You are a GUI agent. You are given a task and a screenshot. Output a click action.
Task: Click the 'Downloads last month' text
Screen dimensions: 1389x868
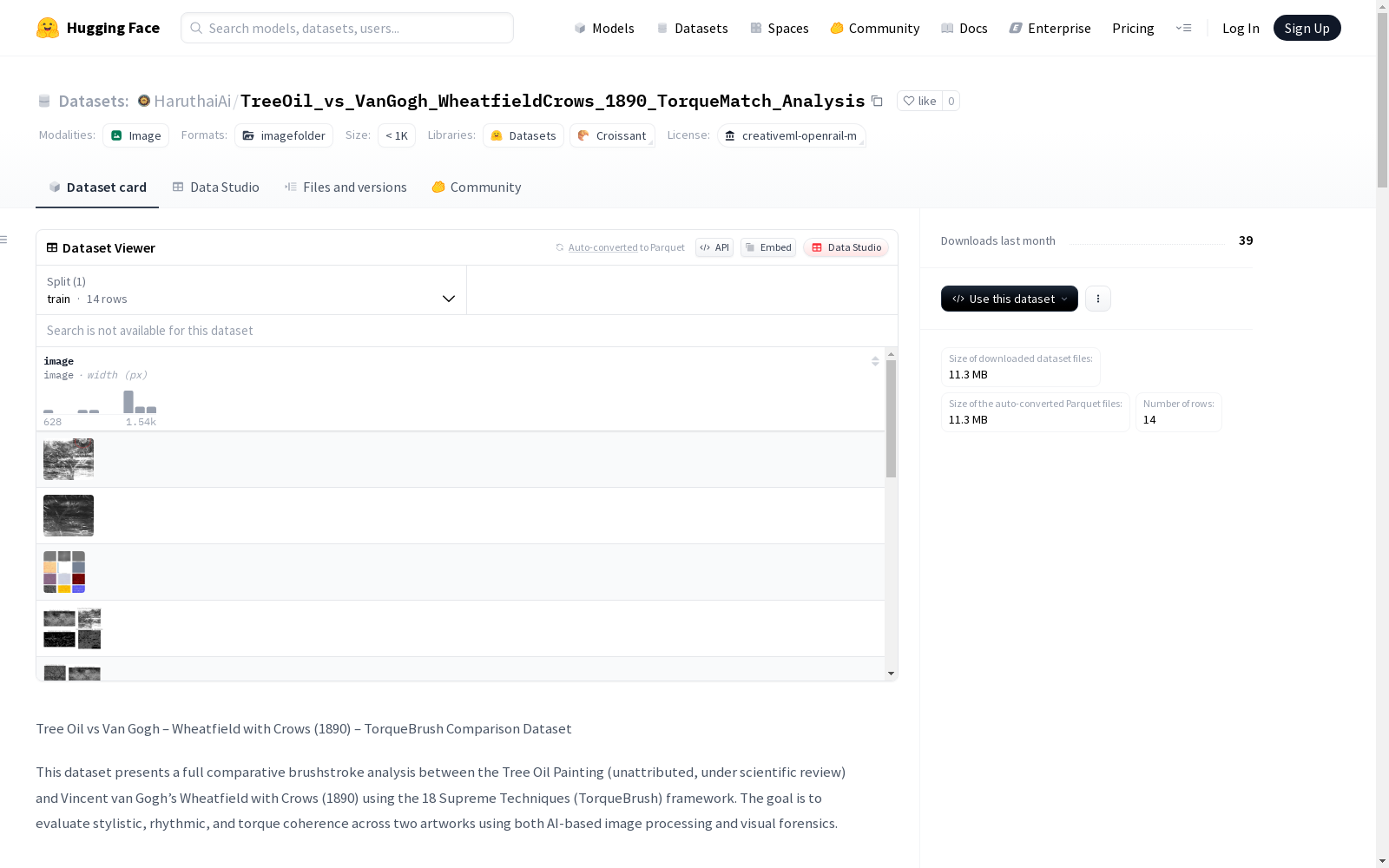click(998, 240)
